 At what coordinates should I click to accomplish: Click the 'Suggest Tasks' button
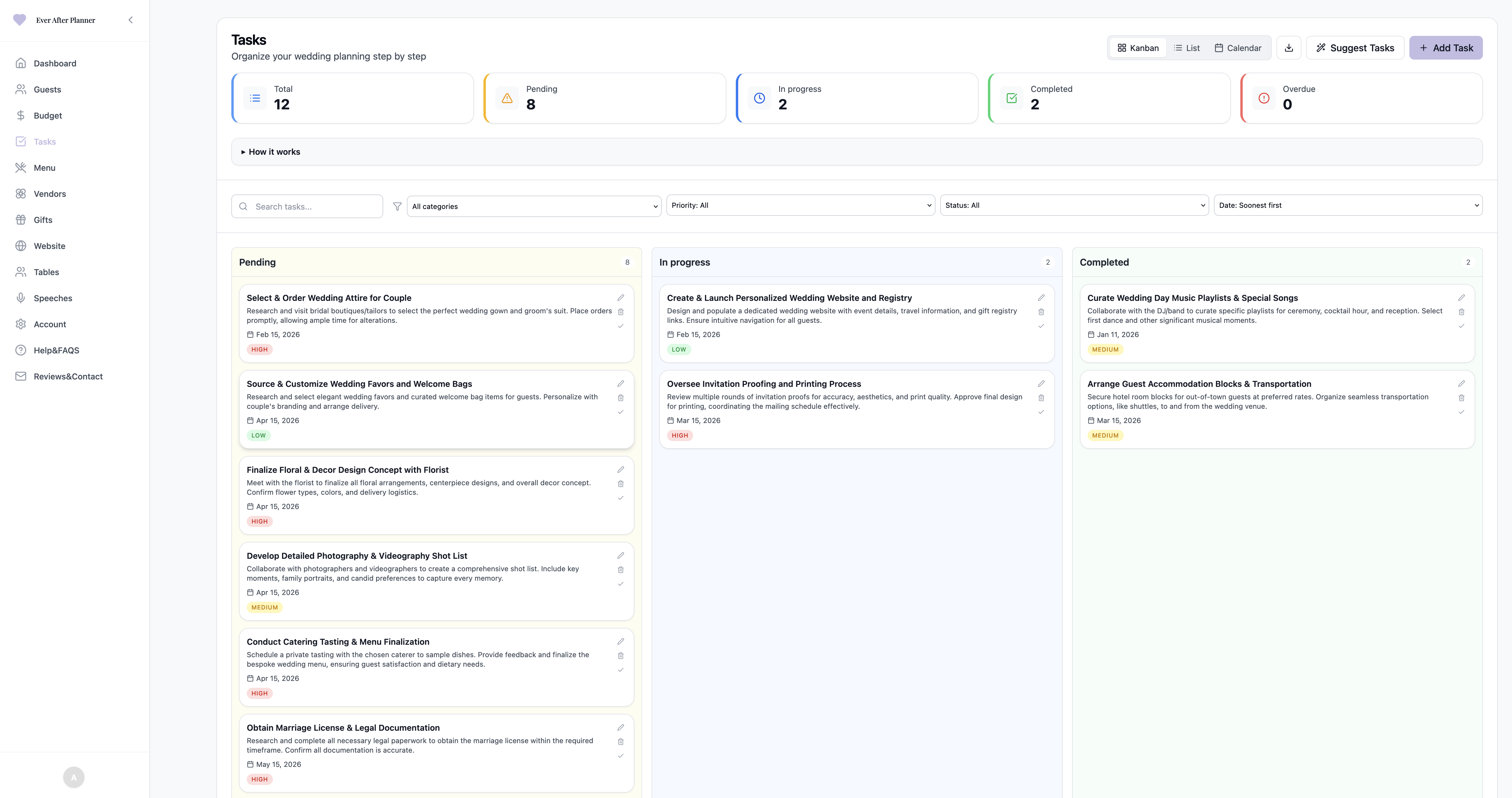[1355, 47]
